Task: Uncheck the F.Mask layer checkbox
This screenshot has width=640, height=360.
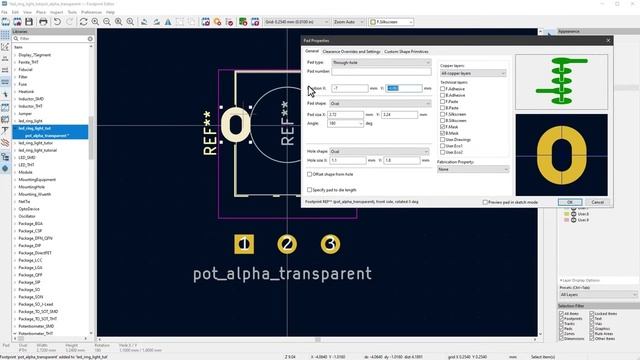Action: pos(442,127)
